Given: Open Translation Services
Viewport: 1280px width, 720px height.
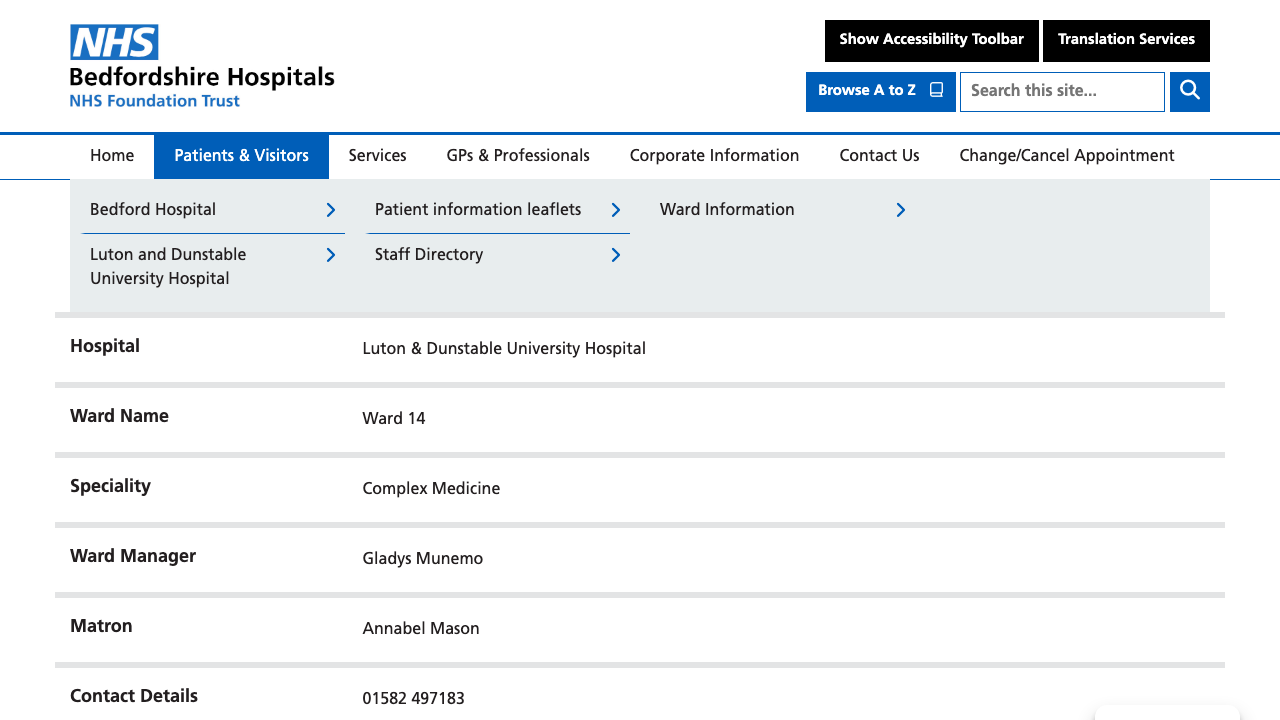Looking at the screenshot, I should 1126,40.
